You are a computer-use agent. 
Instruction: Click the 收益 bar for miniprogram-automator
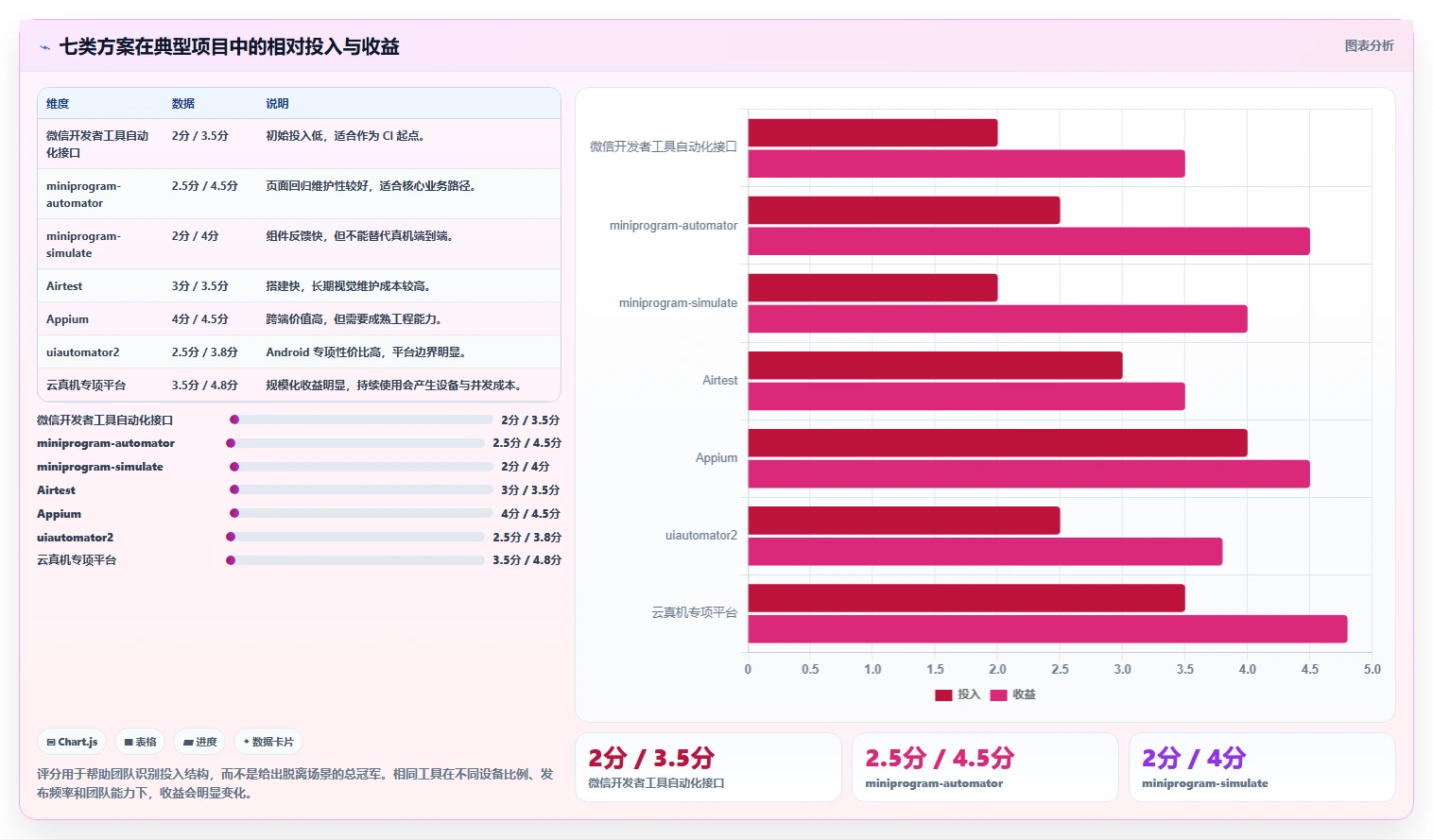(x=1028, y=241)
